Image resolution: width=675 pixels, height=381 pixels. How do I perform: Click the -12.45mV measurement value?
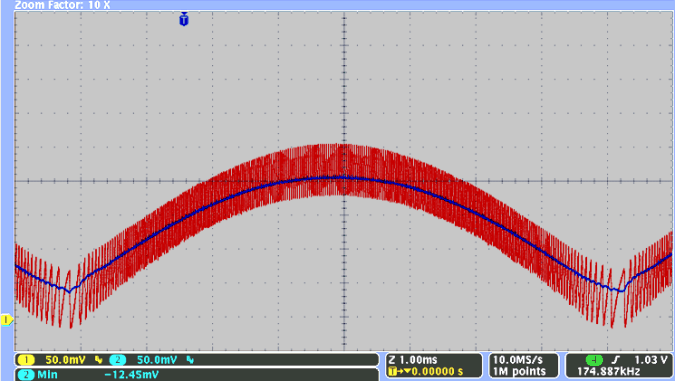132,375
